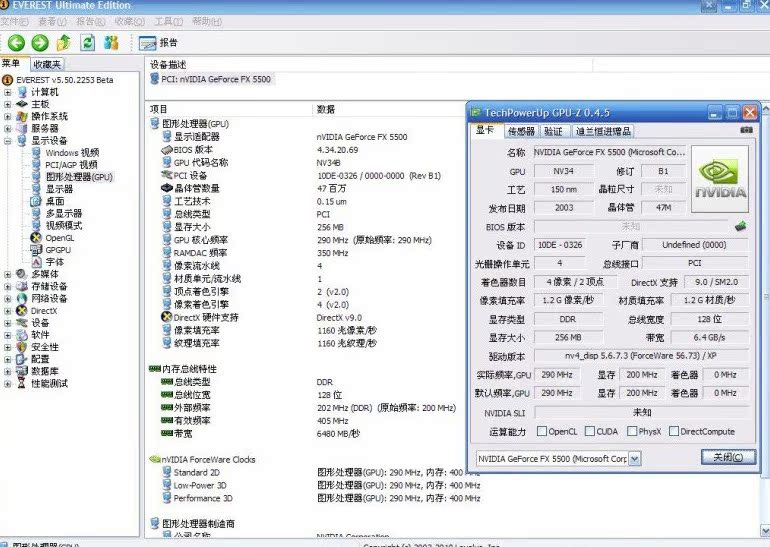This screenshot has width=770, height=547.
Task: Click the NVIDIA logo in GPU-Z
Action: [x=720, y=179]
